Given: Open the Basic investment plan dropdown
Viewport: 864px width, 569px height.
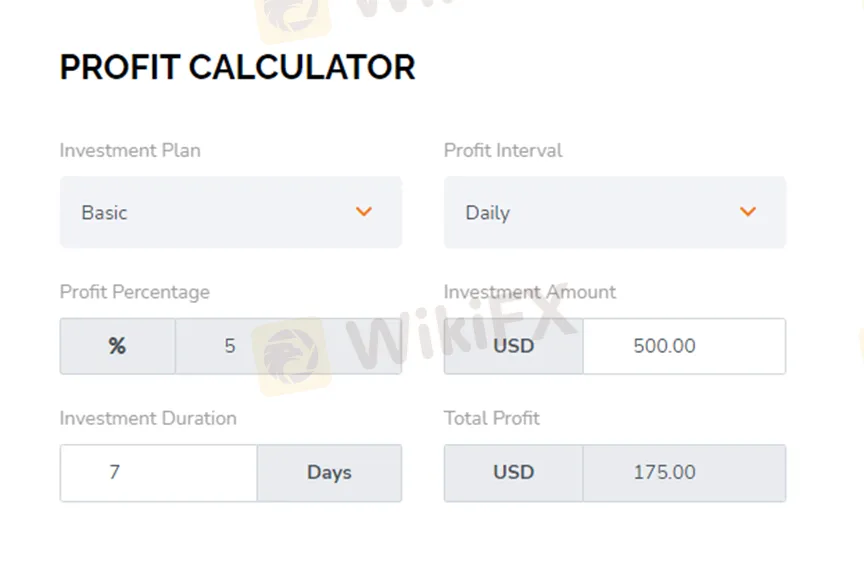Looking at the screenshot, I should pyautogui.click(x=230, y=212).
